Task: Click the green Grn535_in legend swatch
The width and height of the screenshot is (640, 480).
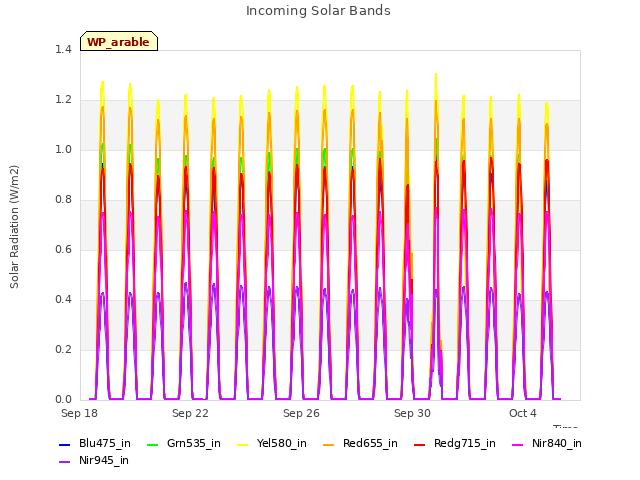Action: [152, 444]
